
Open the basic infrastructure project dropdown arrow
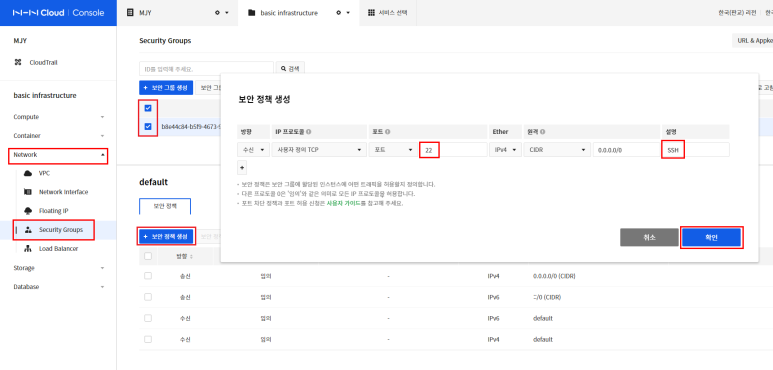(348, 13)
